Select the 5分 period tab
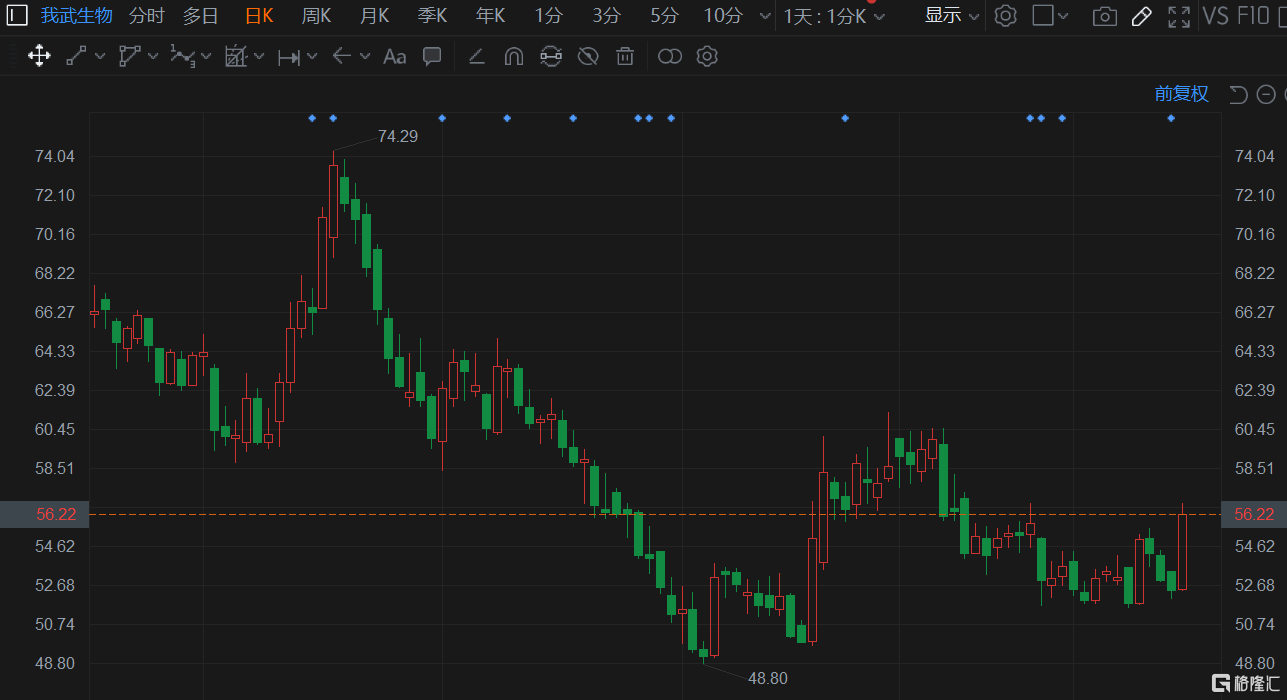Screen dimensions: 1287x700 664,16
